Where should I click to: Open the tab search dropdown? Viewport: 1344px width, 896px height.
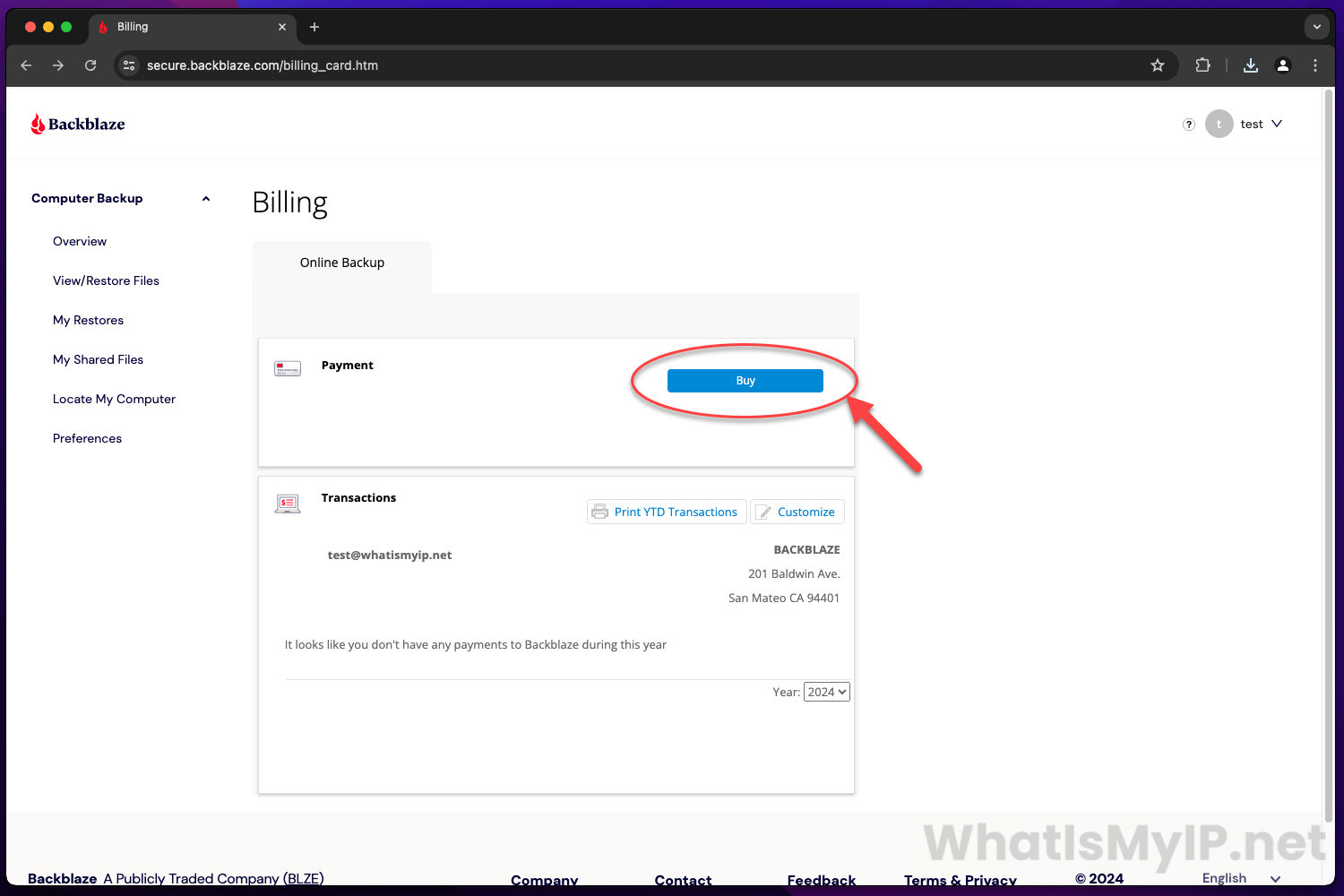tap(1316, 27)
